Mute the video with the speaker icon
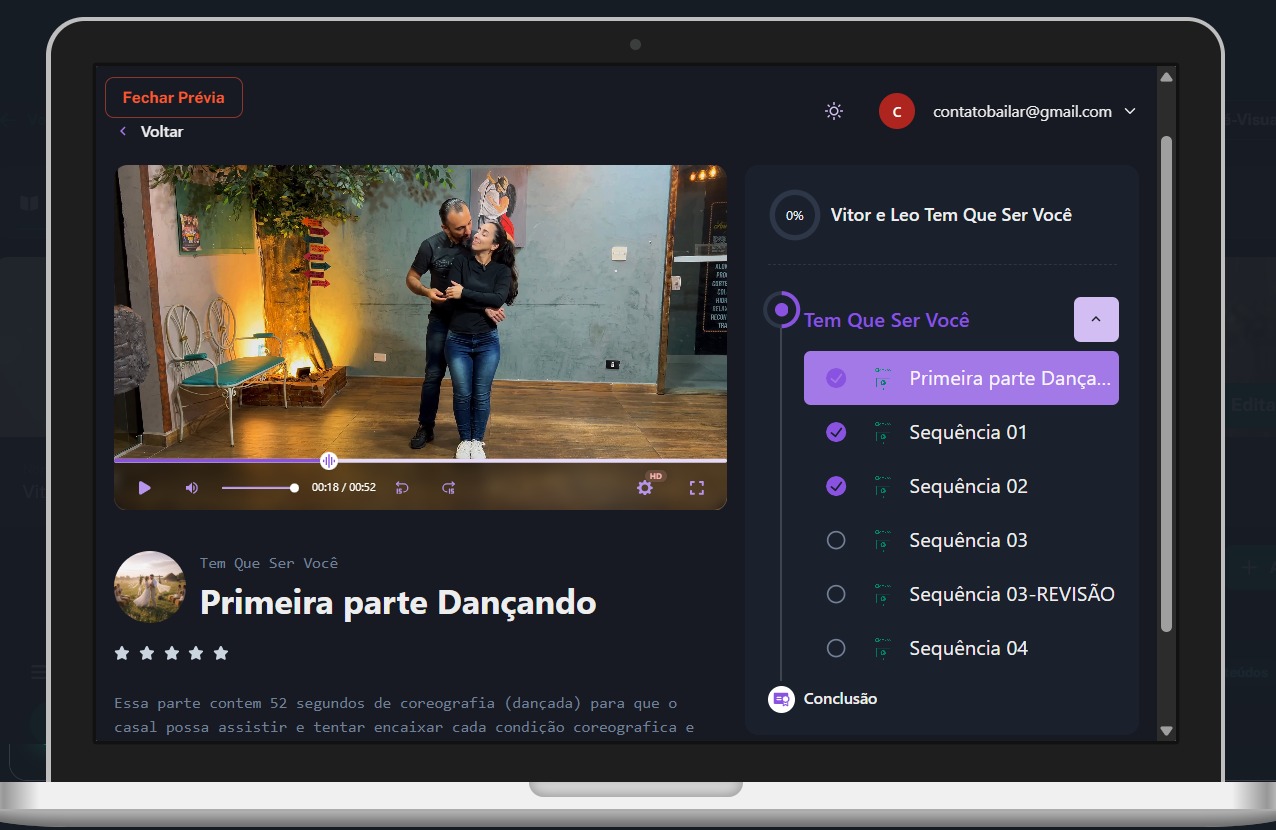Viewport: 1276px width, 830px height. coord(191,488)
